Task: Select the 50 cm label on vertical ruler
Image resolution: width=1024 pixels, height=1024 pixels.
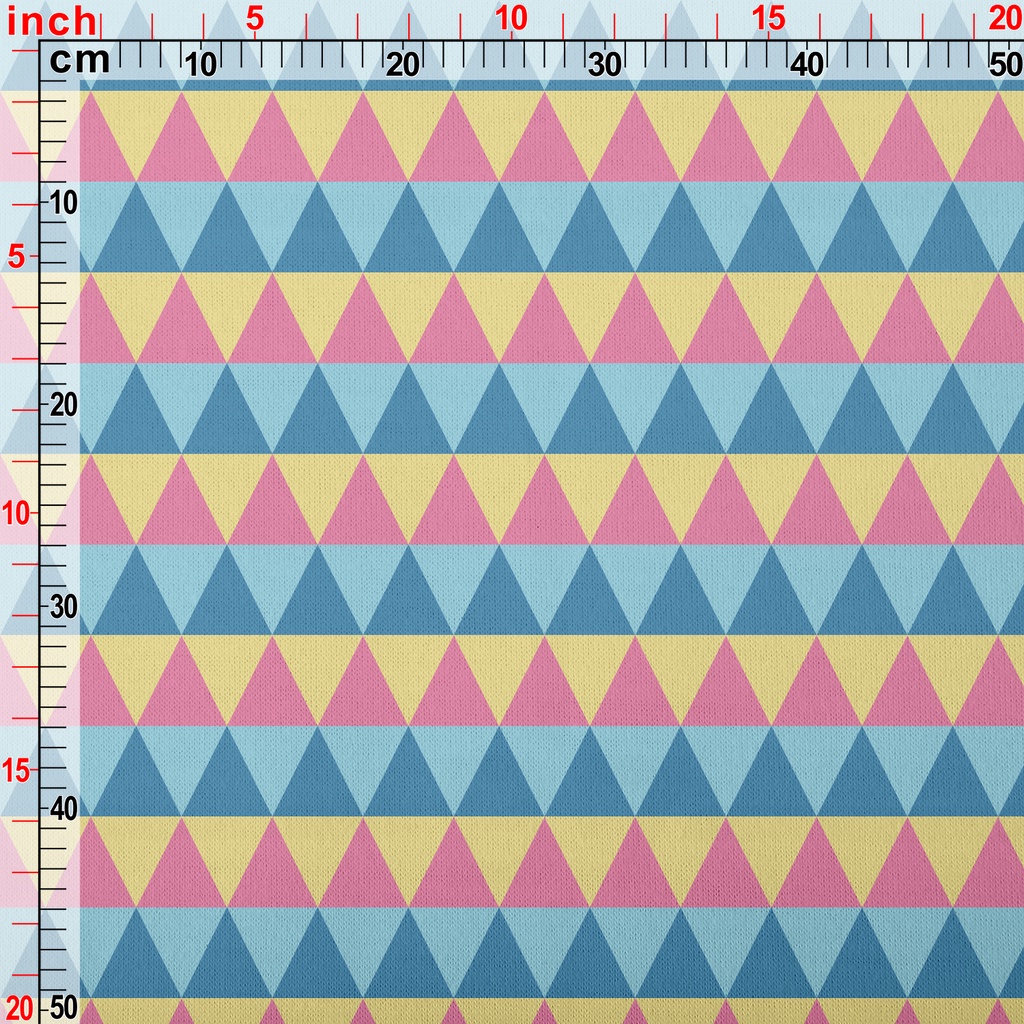Action: point(64,1006)
